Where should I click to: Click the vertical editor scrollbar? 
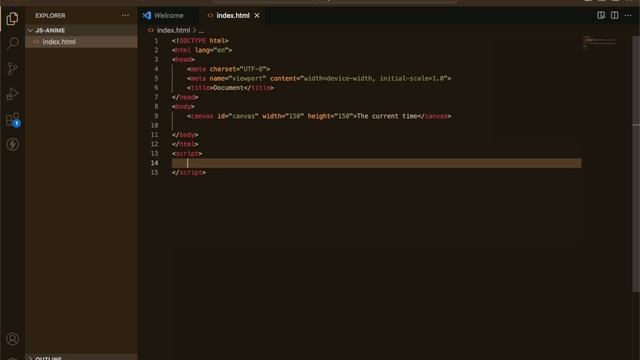[x=636, y=163]
